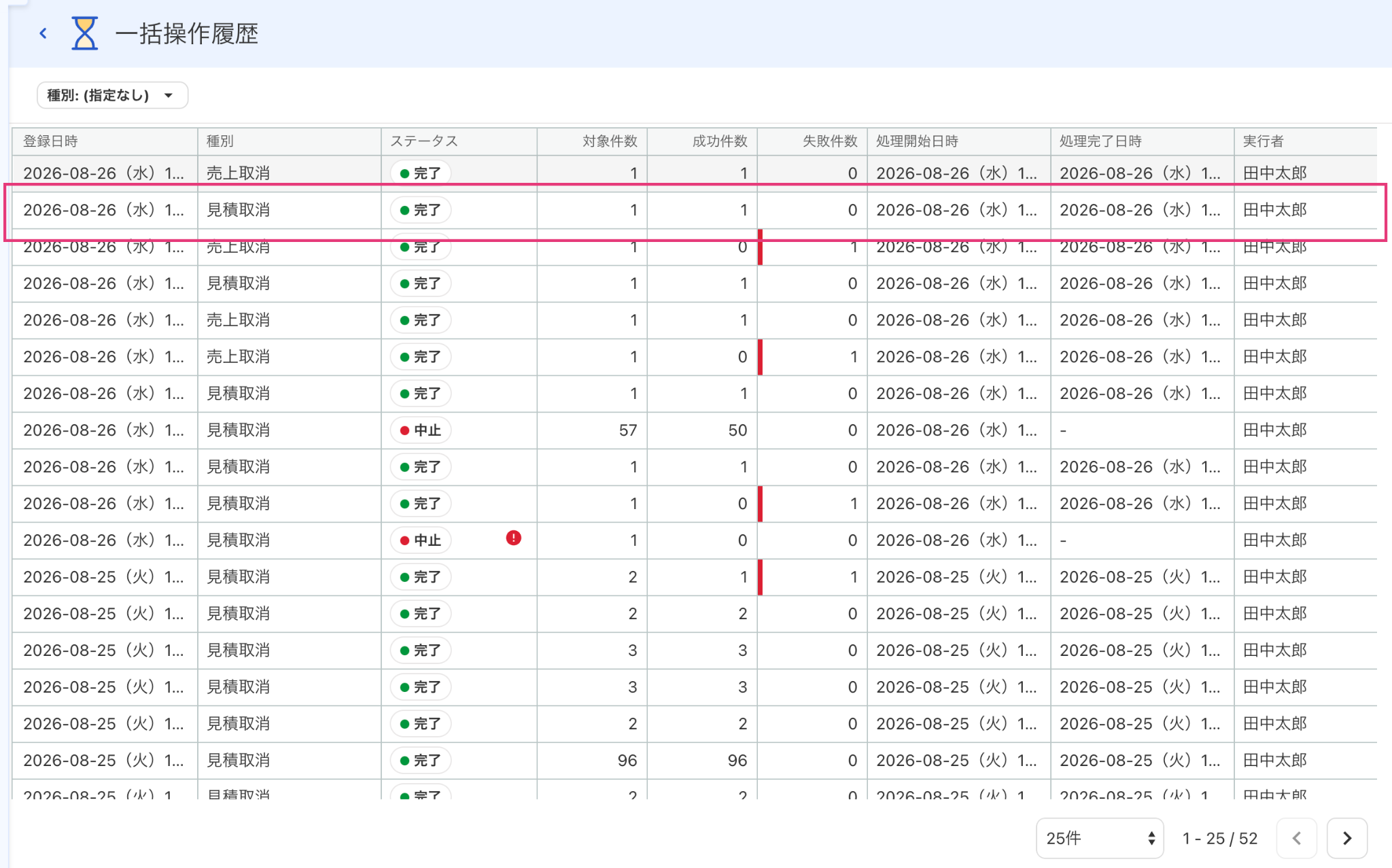This screenshot has width=1392, height=868.
Task: Click 完了 status in the first table row
Action: tap(421, 173)
